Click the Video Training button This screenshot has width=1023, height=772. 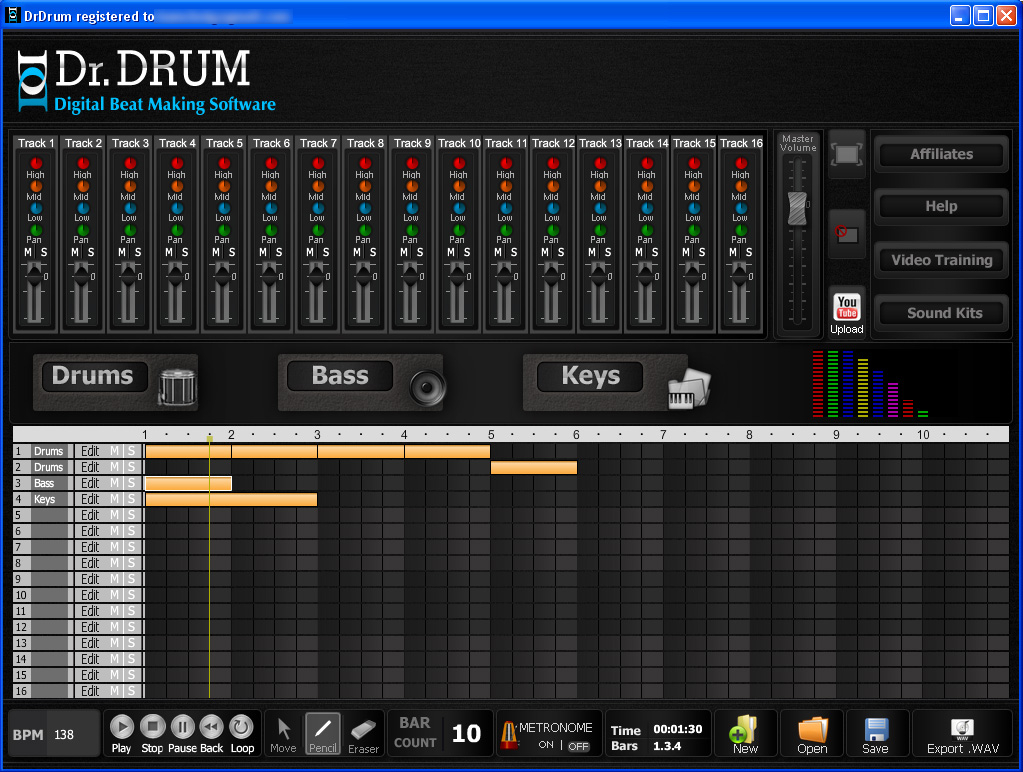[x=941, y=260]
